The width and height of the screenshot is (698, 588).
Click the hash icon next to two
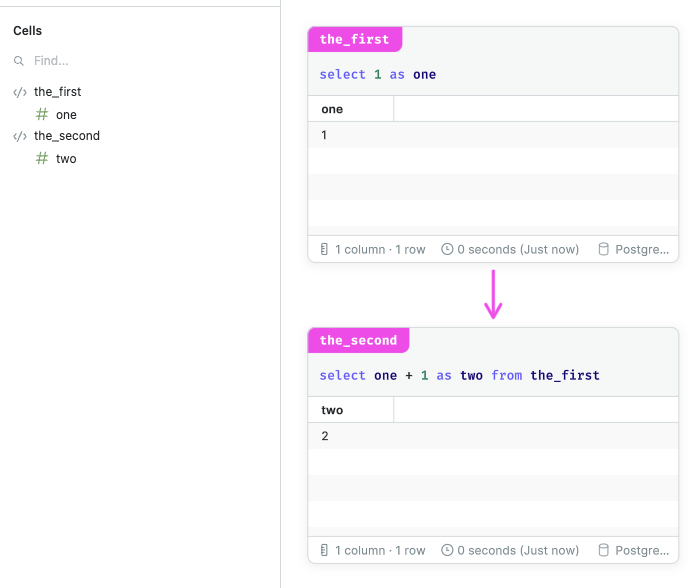[x=42, y=158]
